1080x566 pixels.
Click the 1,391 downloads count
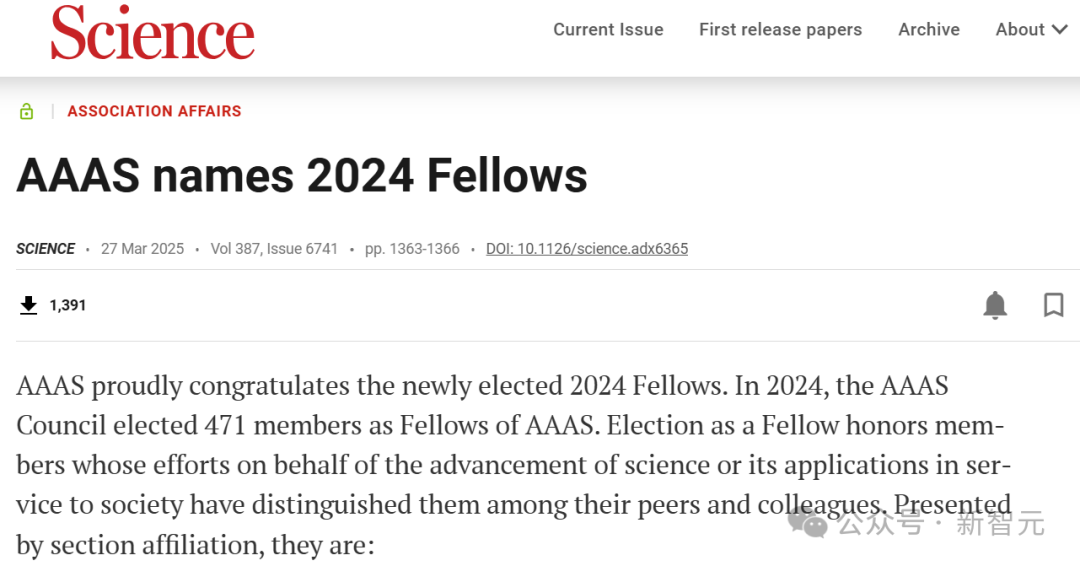[x=68, y=305]
